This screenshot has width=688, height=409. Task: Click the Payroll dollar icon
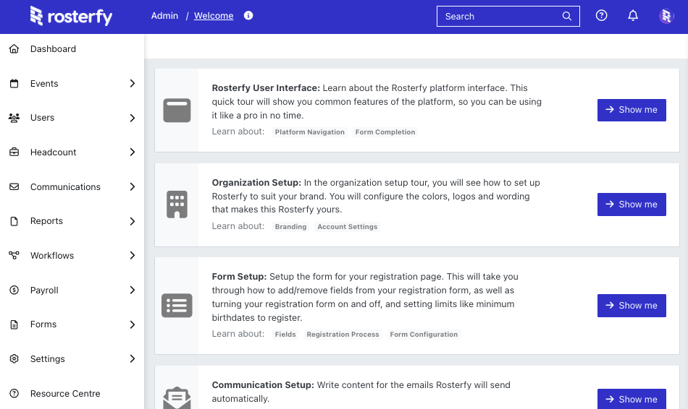pos(14,290)
